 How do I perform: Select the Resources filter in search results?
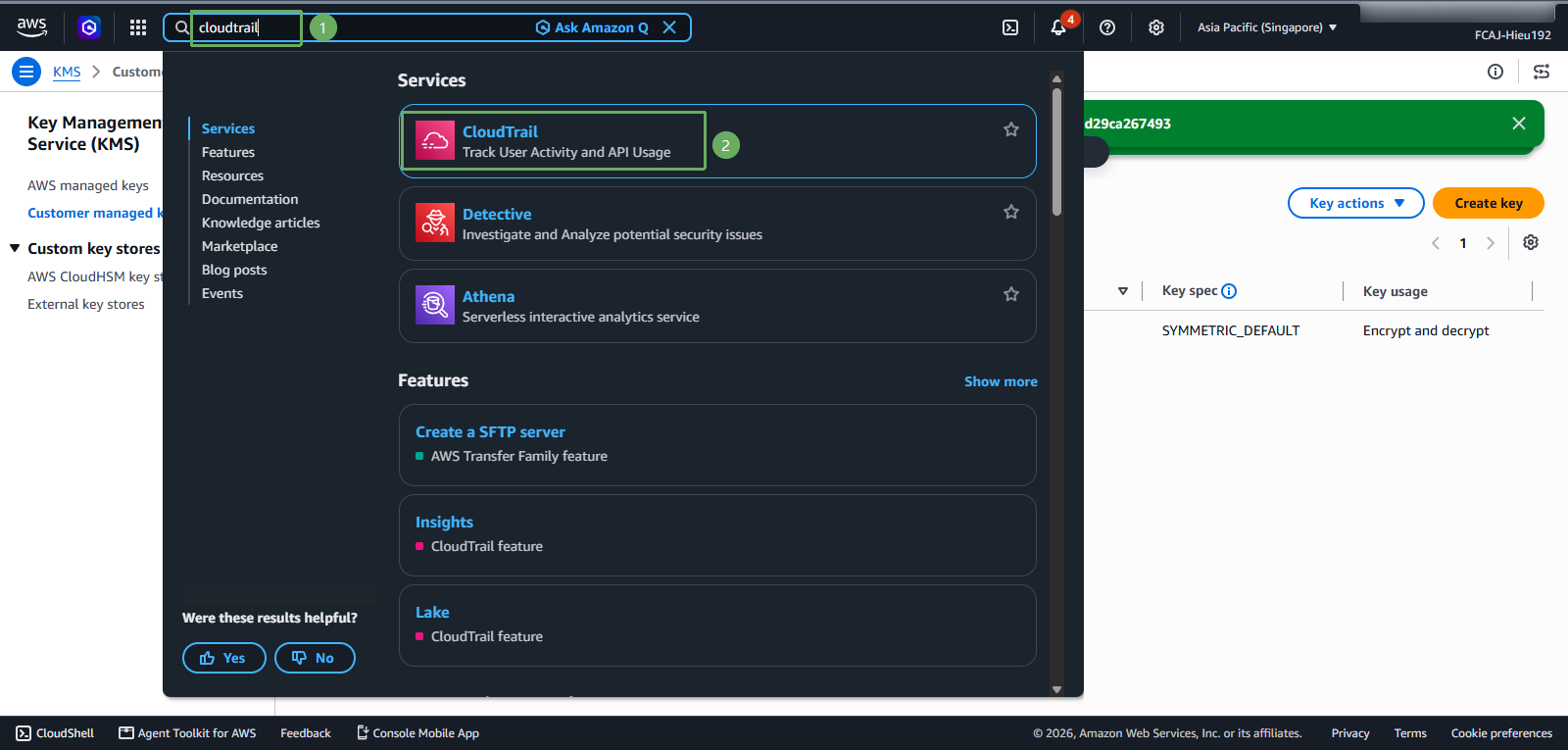point(232,175)
